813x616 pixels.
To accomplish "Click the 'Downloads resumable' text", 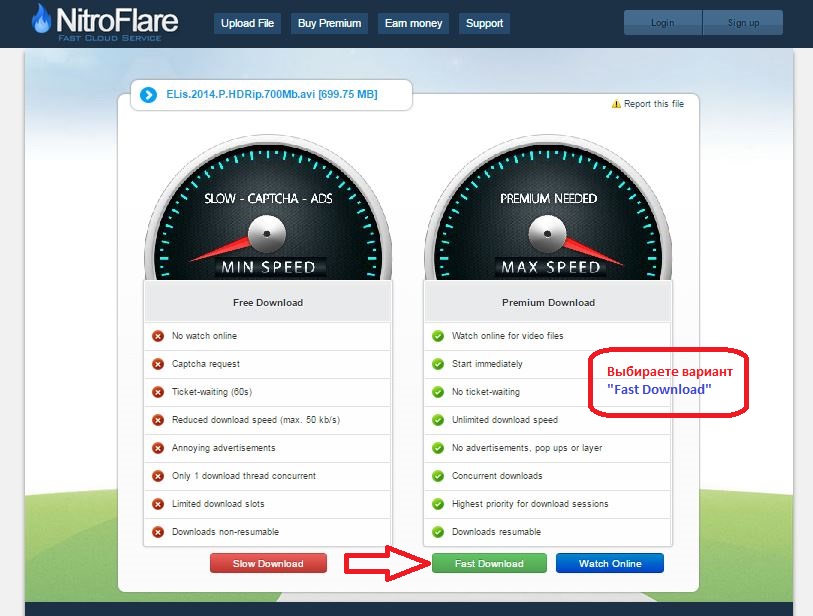I will point(496,532).
